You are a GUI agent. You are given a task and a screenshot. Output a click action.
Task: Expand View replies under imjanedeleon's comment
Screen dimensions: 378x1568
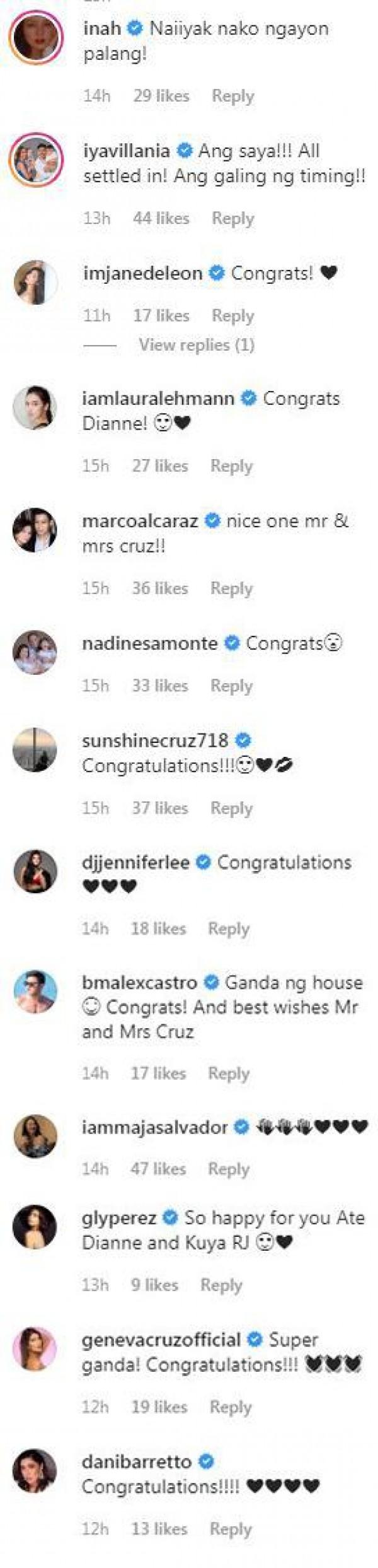197,345
